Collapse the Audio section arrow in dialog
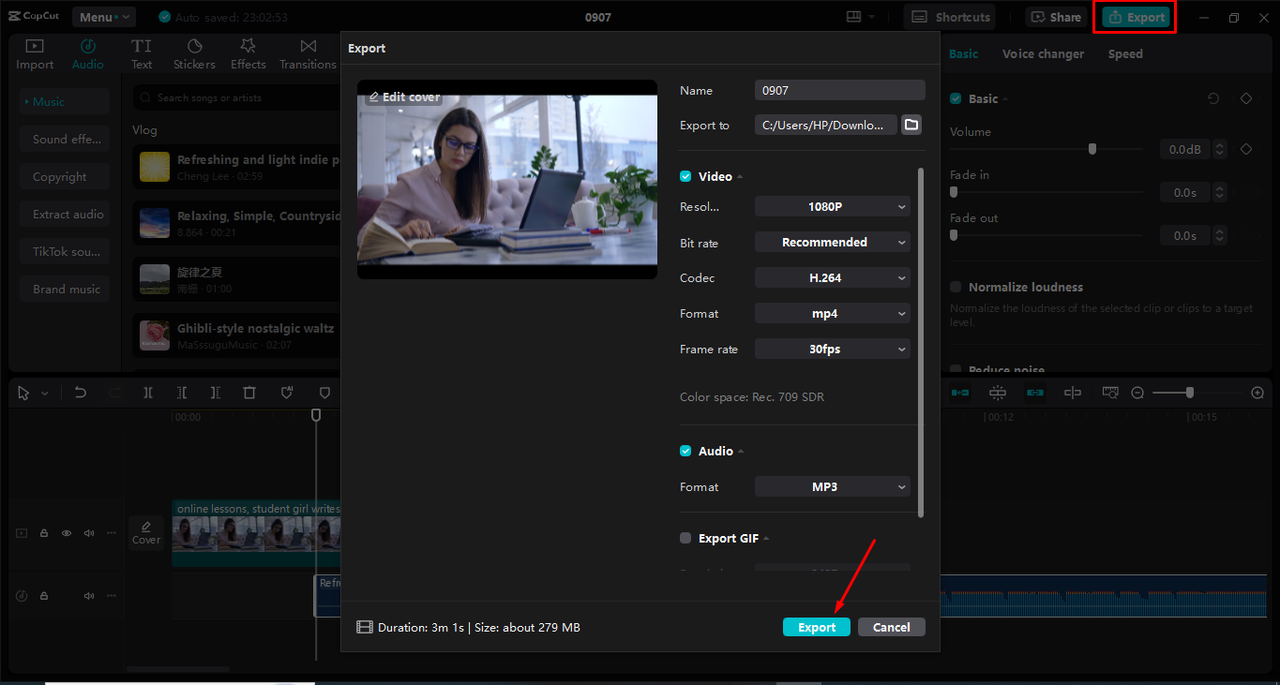The width and height of the screenshot is (1280, 685). [742, 452]
